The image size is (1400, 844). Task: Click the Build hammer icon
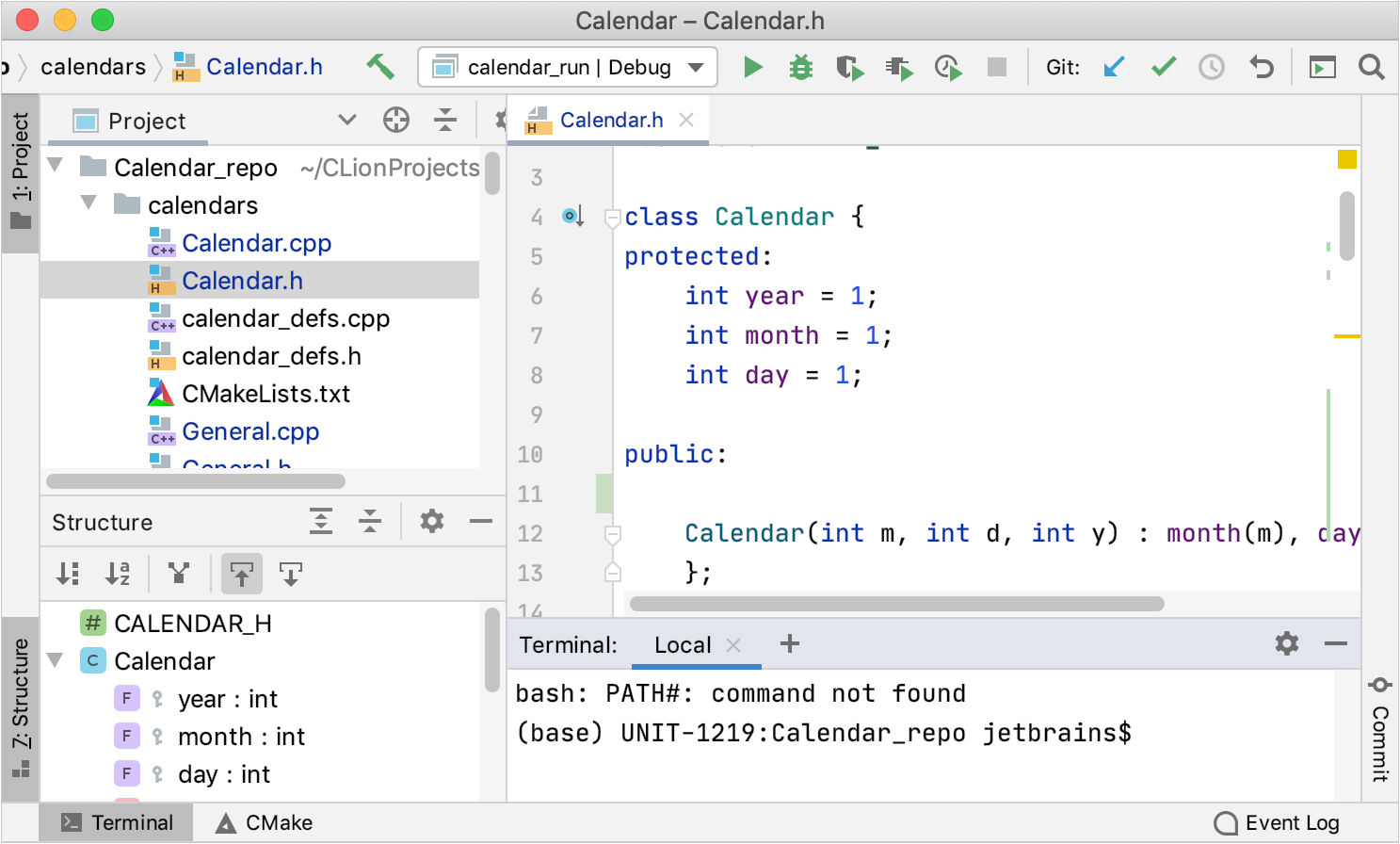click(x=380, y=67)
